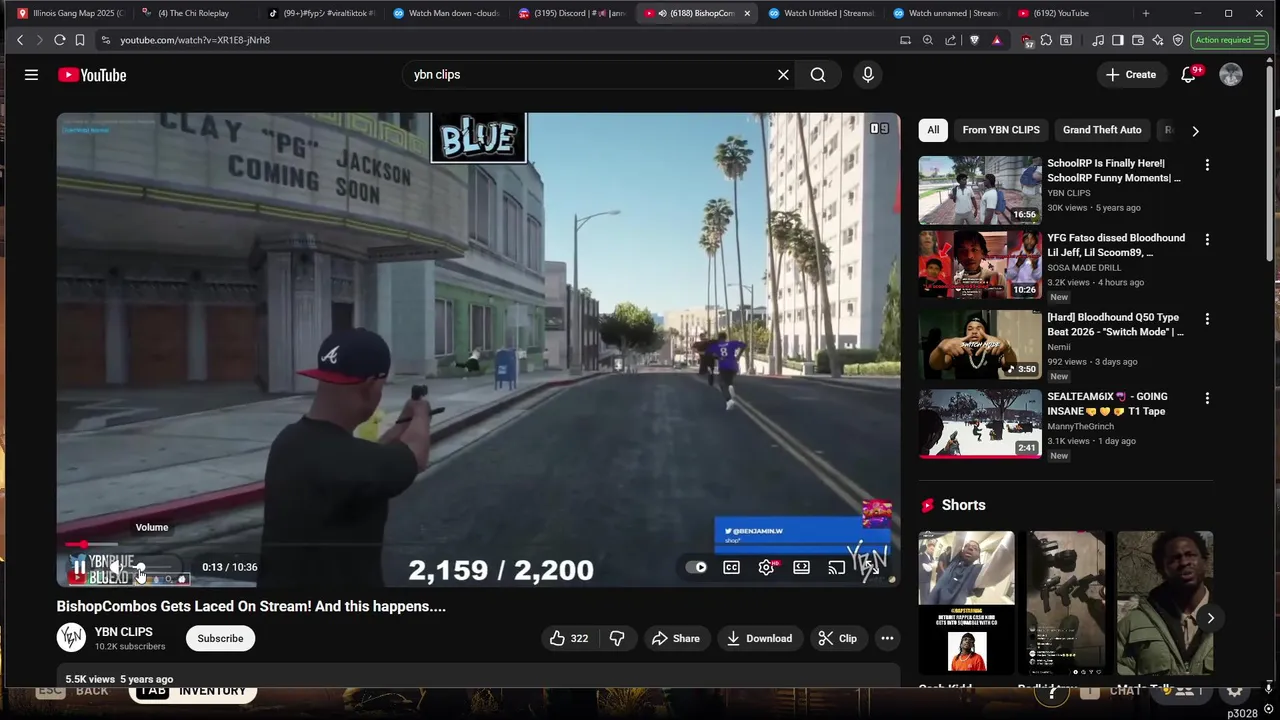This screenshot has height=720, width=1280.
Task: Open the Leo AI sparkle icon
Action: point(1158,40)
